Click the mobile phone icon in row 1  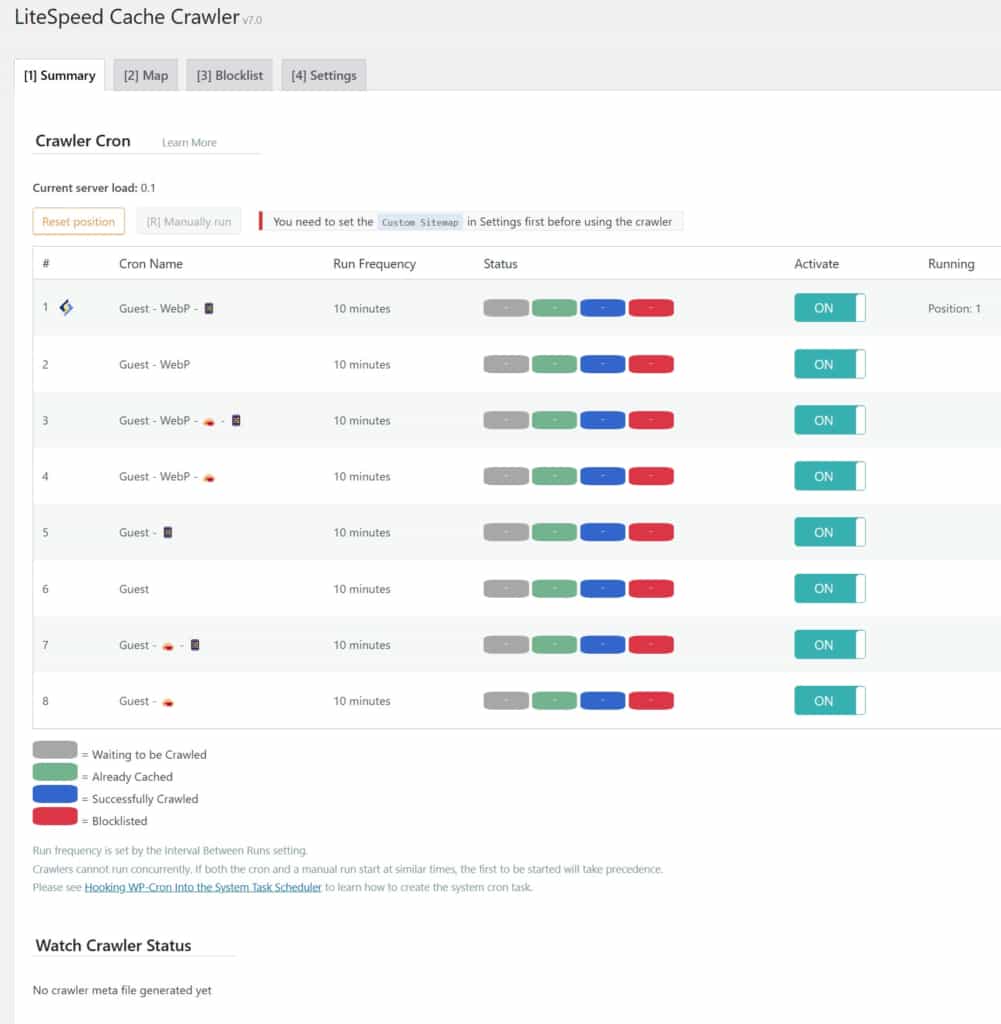pyautogui.click(x=208, y=308)
